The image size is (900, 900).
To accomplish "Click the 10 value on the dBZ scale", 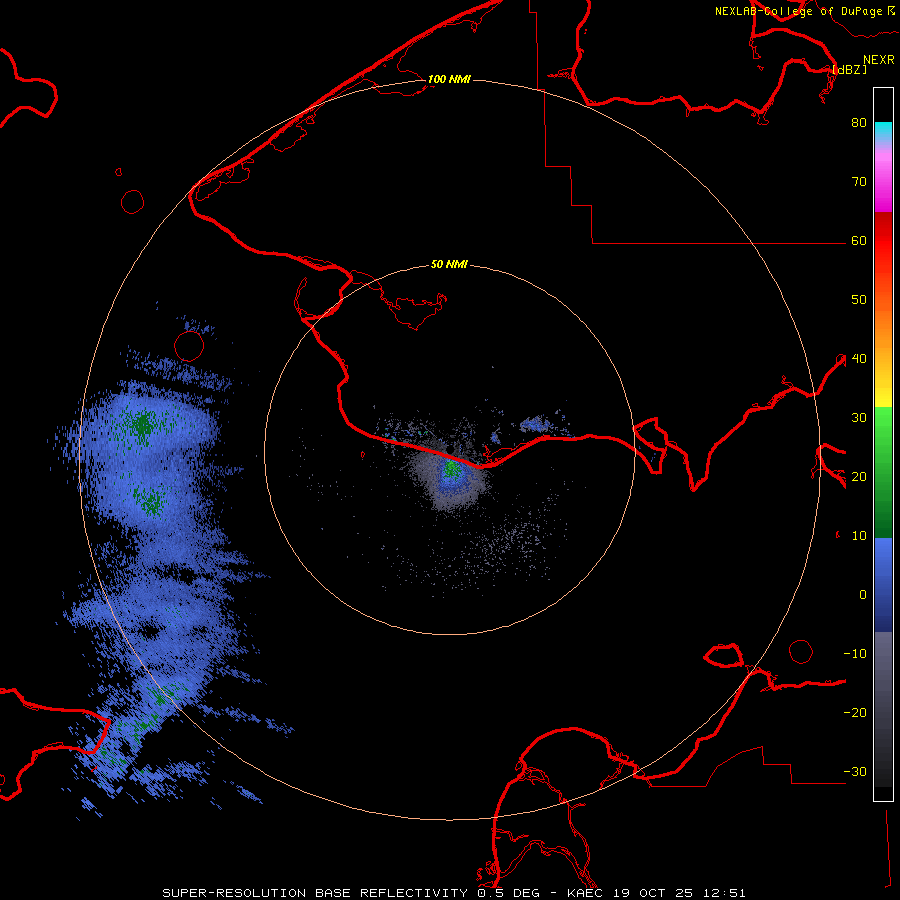I will (859, 536).
